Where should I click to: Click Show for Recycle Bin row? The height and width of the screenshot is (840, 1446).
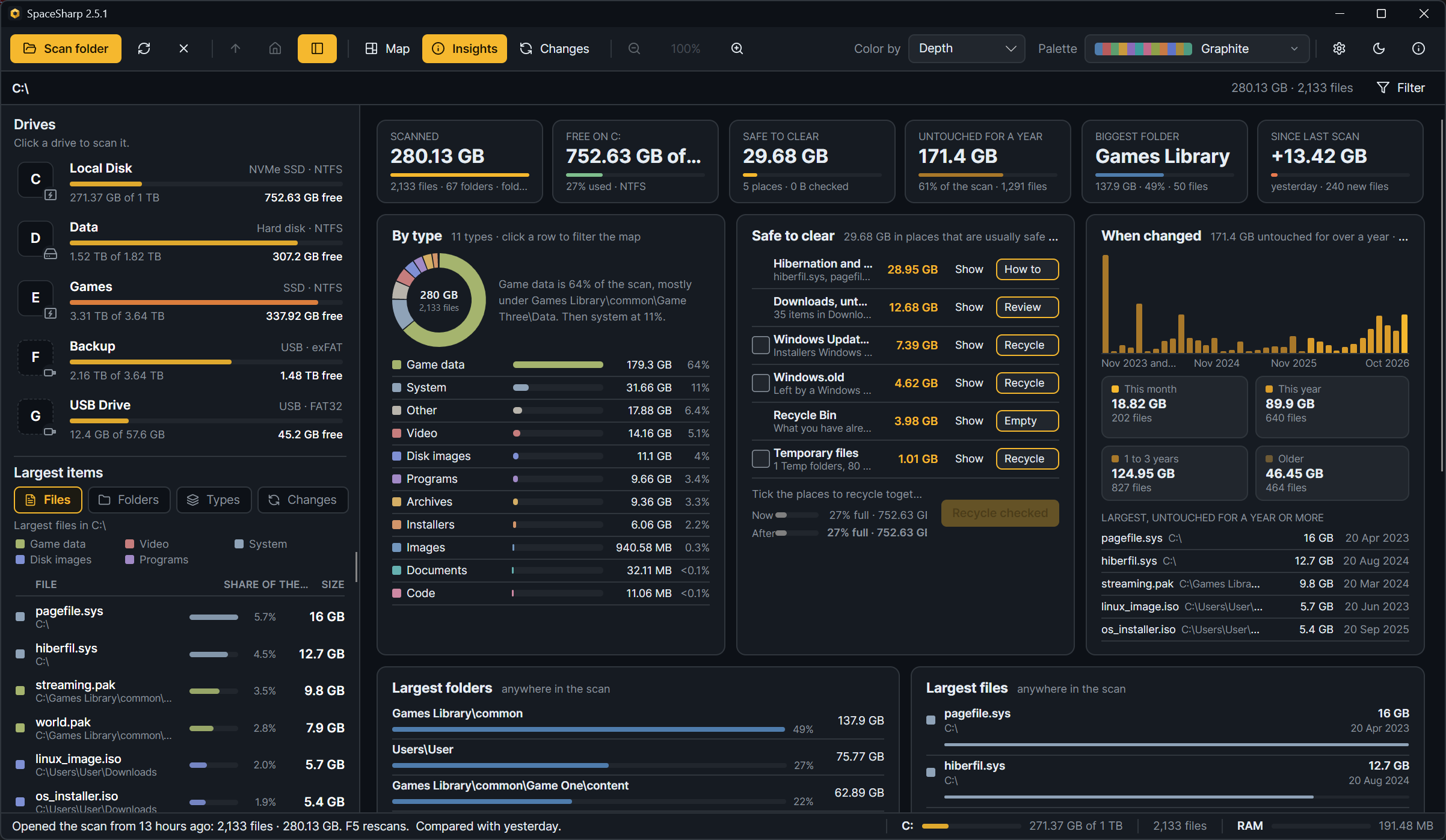tap(969, 421)
